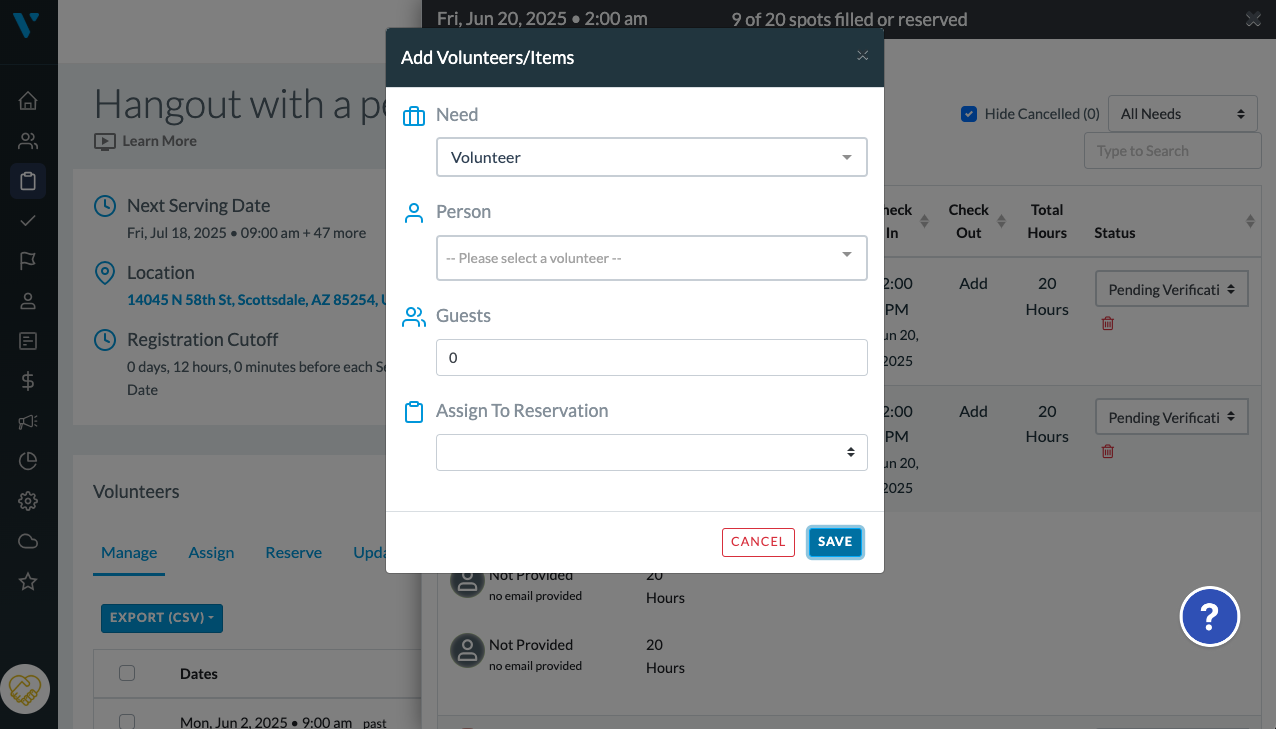
Task: Open the Person volunteer selection dropdown
Action: 652,258
